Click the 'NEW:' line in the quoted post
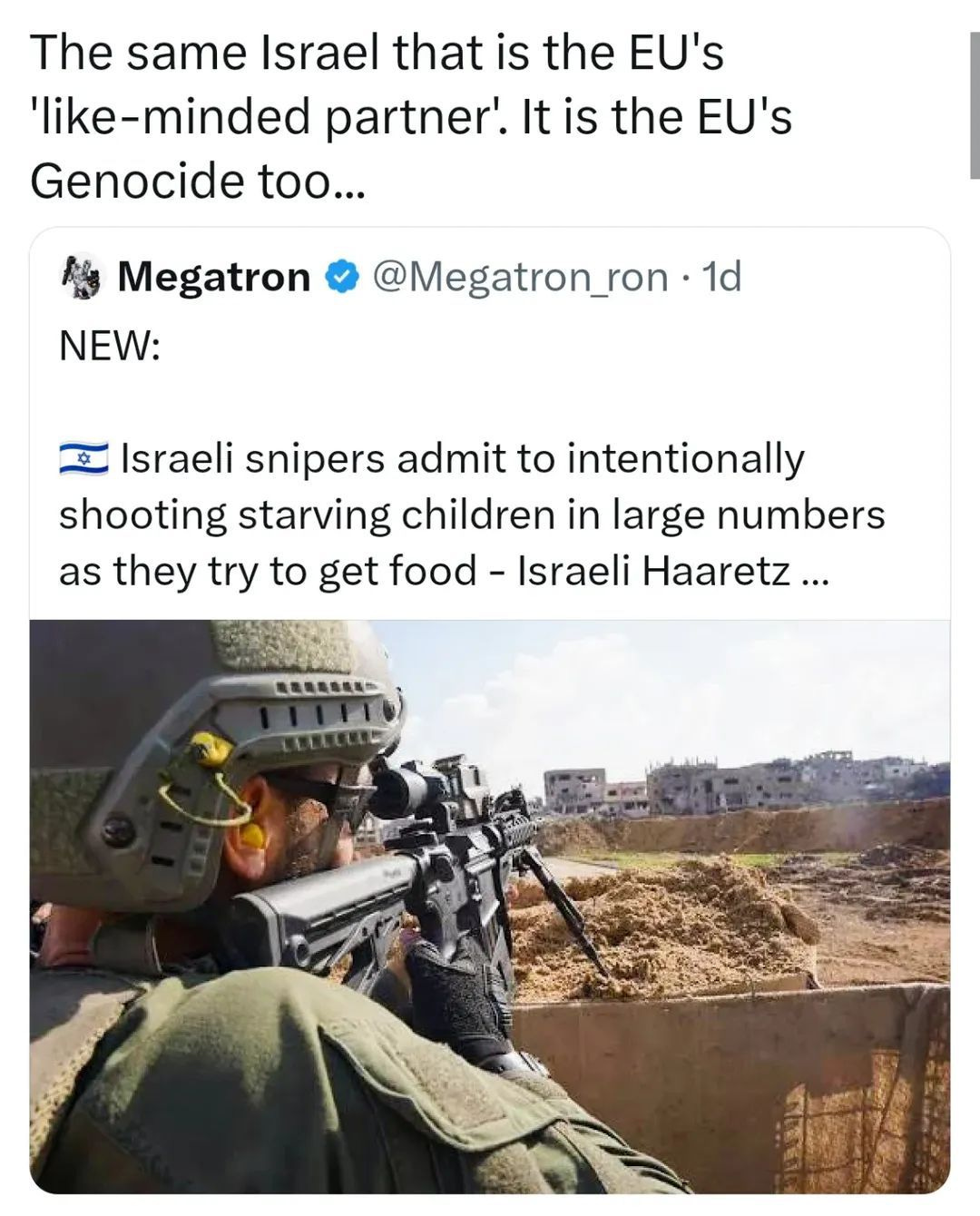The width and height of the screenshot is (980, 1216). (x=110, y=346)
